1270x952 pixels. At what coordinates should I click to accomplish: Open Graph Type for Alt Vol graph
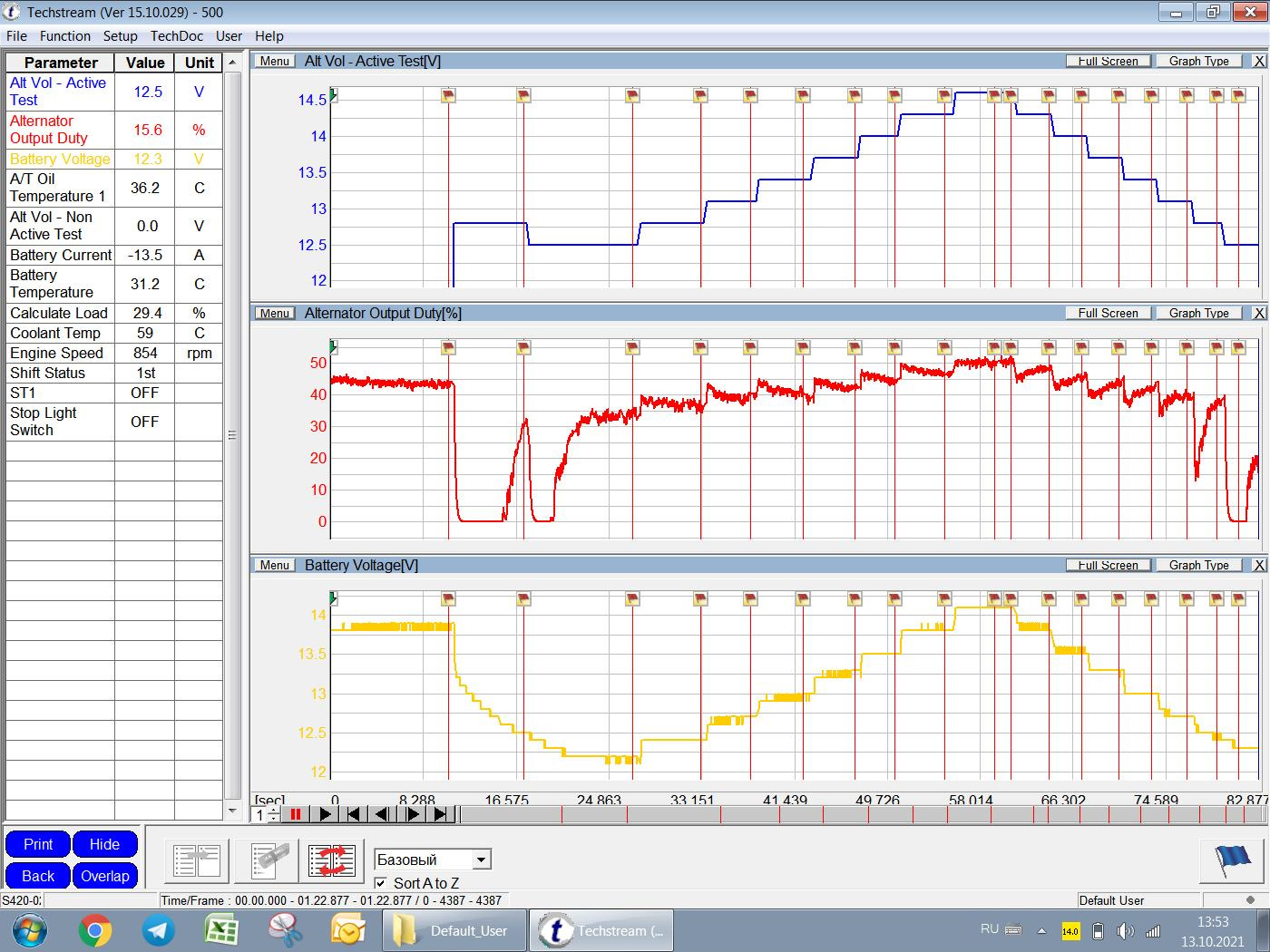1199,61
